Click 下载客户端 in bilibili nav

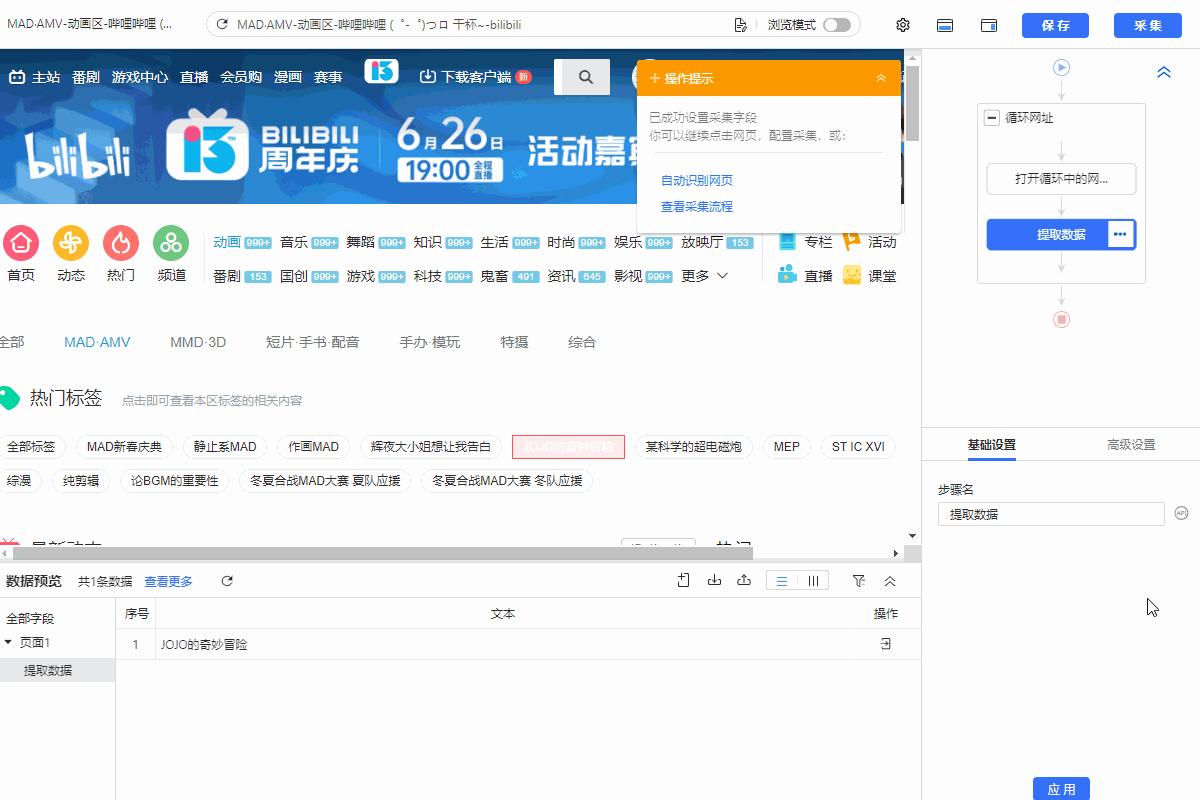(474, 77)
